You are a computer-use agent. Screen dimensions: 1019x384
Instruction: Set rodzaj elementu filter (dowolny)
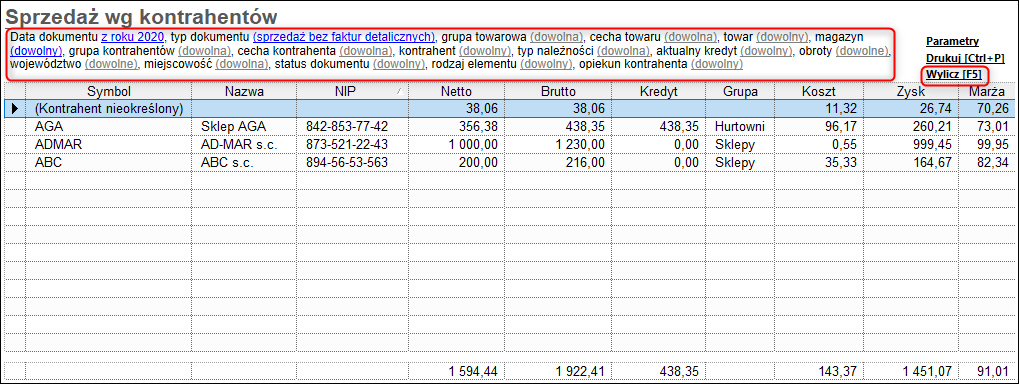pyautogui.click(x=547, y=64)
